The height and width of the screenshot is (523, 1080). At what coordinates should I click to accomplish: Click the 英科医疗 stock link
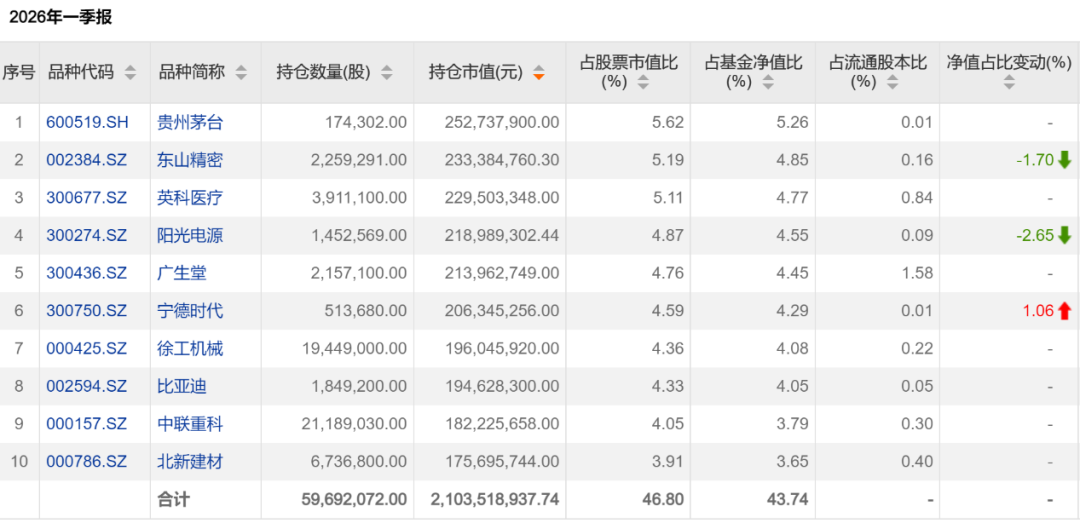(190, 198)
